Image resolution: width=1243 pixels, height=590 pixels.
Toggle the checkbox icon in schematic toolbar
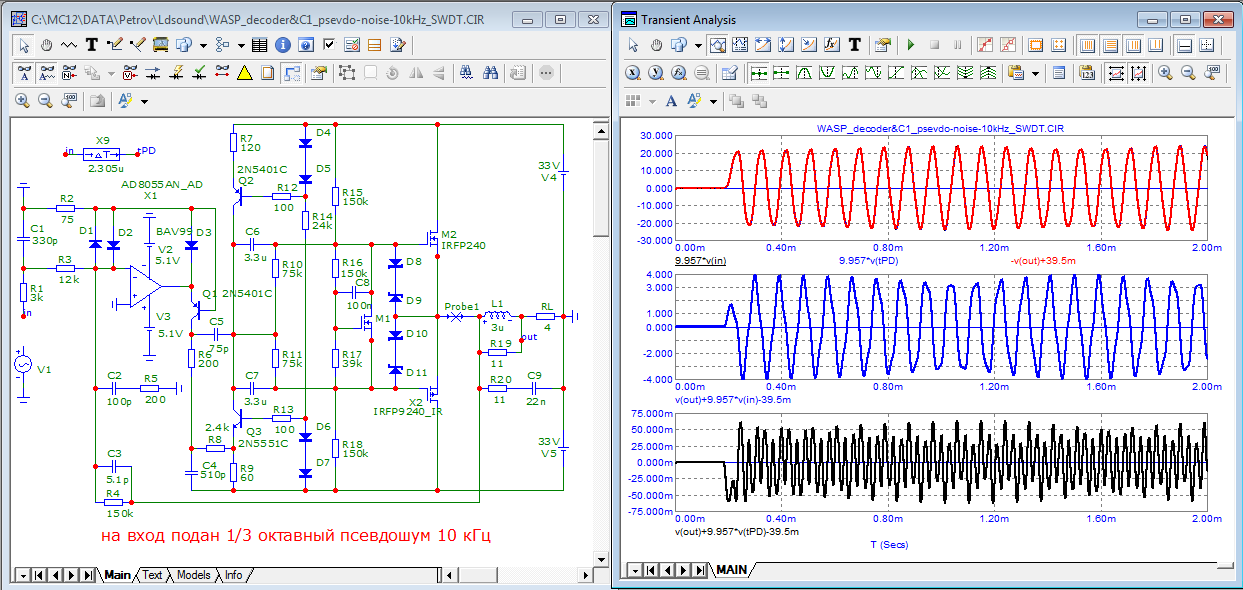click(x=329, y=44)
